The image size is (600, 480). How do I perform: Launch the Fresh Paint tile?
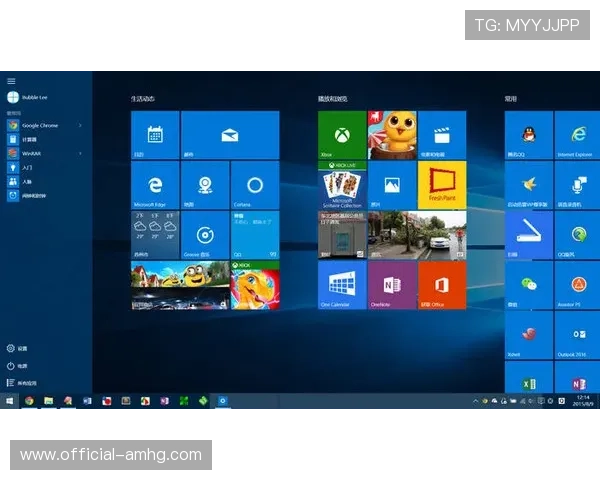(x=441, y=185)
